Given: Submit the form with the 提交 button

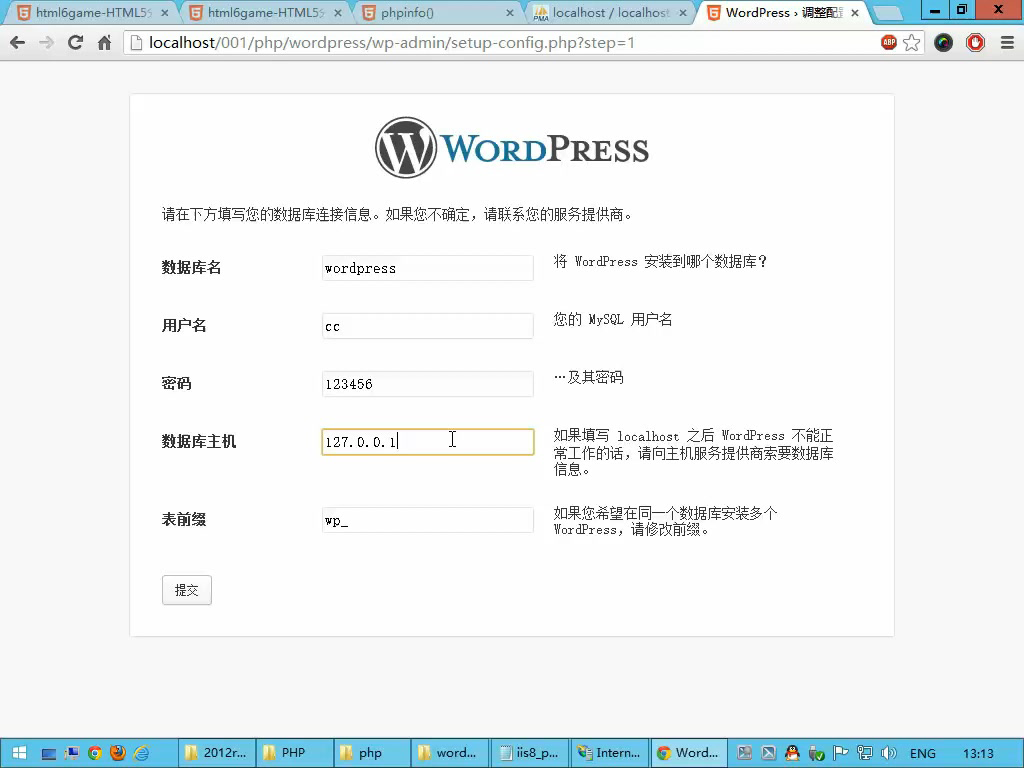Looking at the screenshot, I should [187, 590].
